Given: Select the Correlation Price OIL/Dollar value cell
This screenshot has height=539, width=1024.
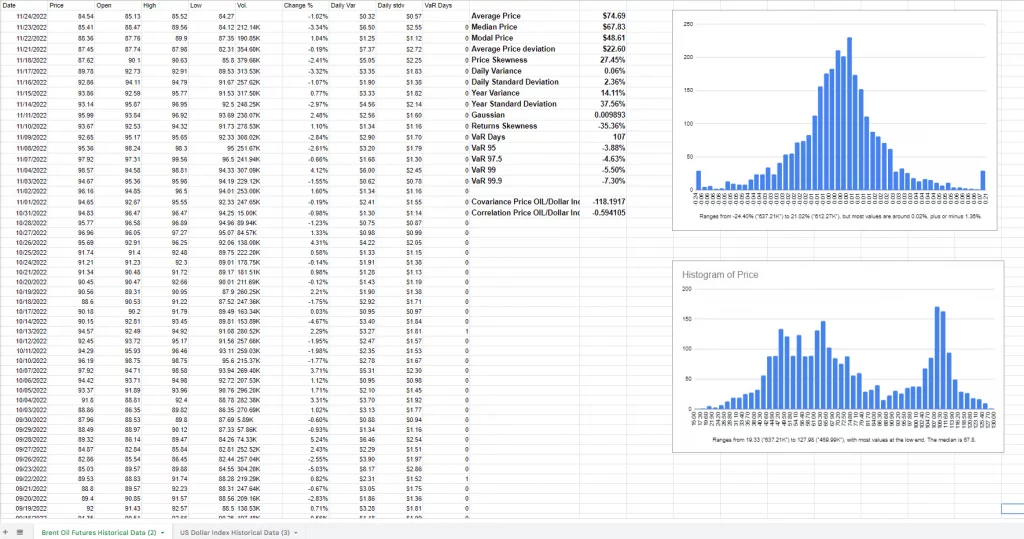Looking at the screenshot, I should [x=603, y=212].
